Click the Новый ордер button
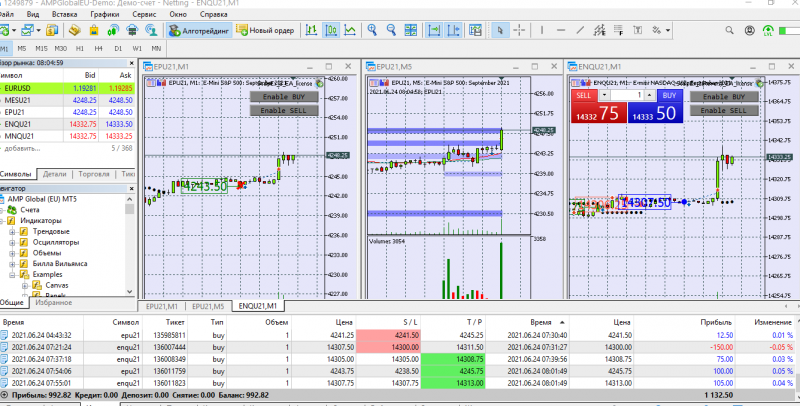The image size is (800, 406). [265, 31]
